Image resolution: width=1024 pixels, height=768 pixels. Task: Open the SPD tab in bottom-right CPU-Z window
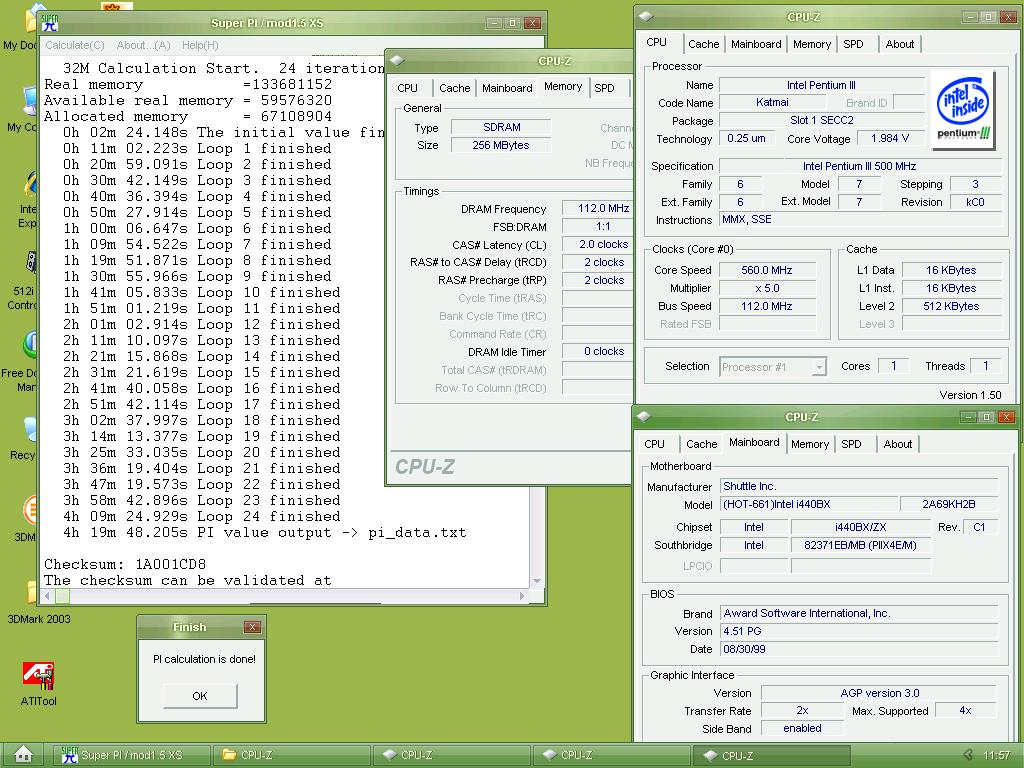pos(851,443)
